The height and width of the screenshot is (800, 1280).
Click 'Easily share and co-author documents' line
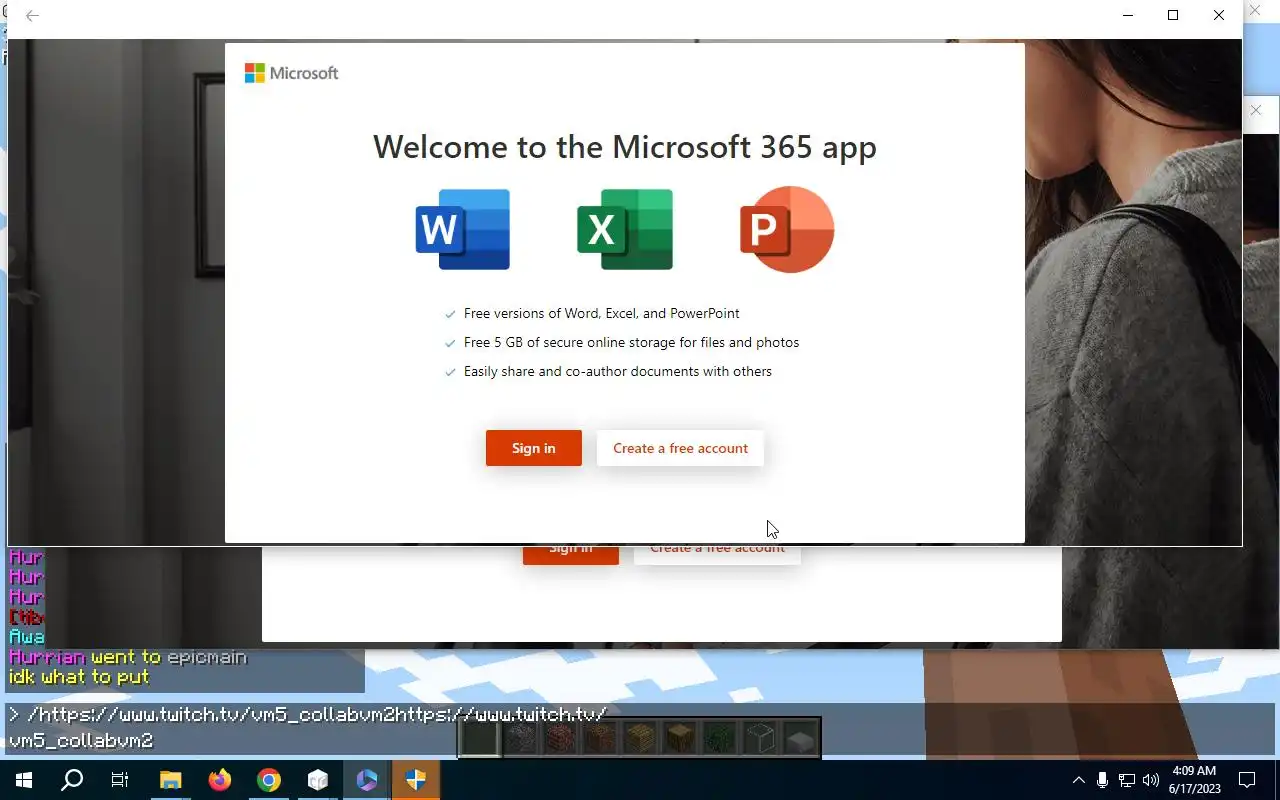click(x=618, y=371)
